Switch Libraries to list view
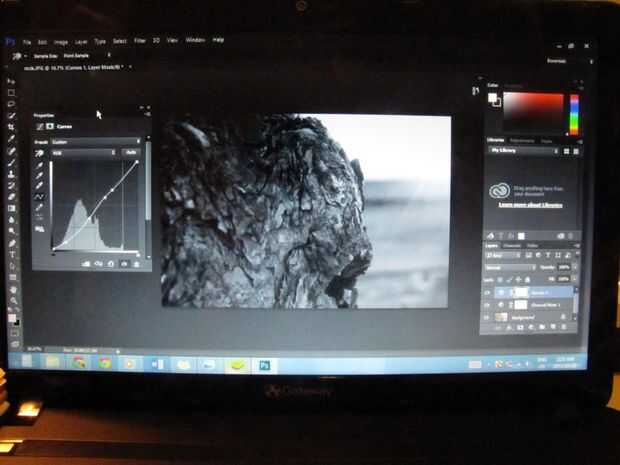Viewport: 620px width, 465px height. click(576, 151)
